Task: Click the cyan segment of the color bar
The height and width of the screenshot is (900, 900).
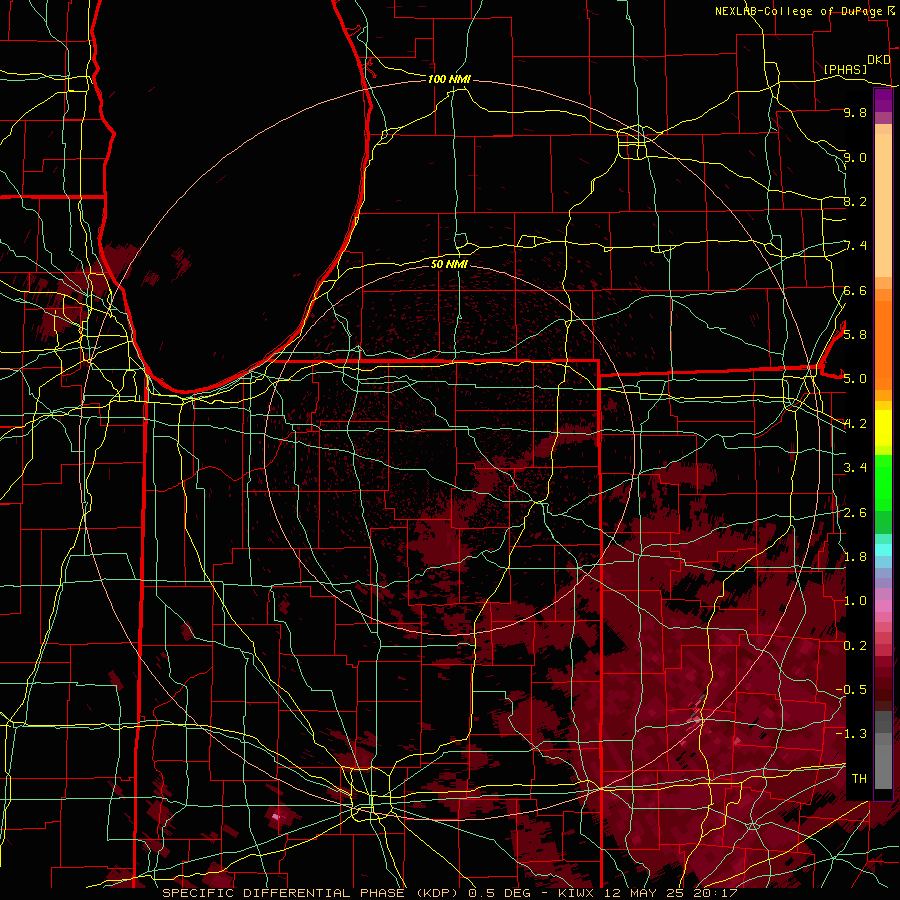Action: (x=883, y=549)
